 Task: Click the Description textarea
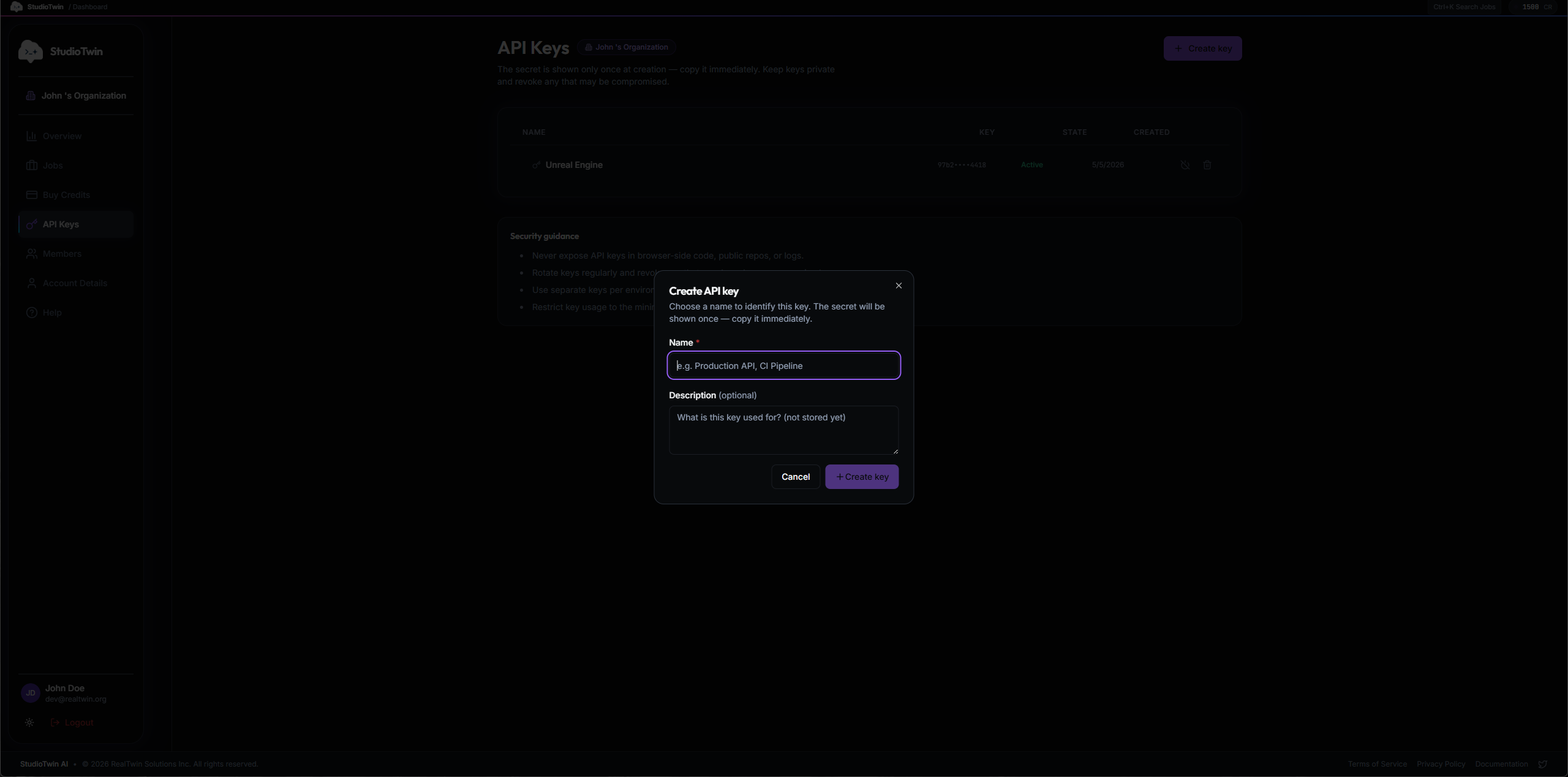click(784, 430)
